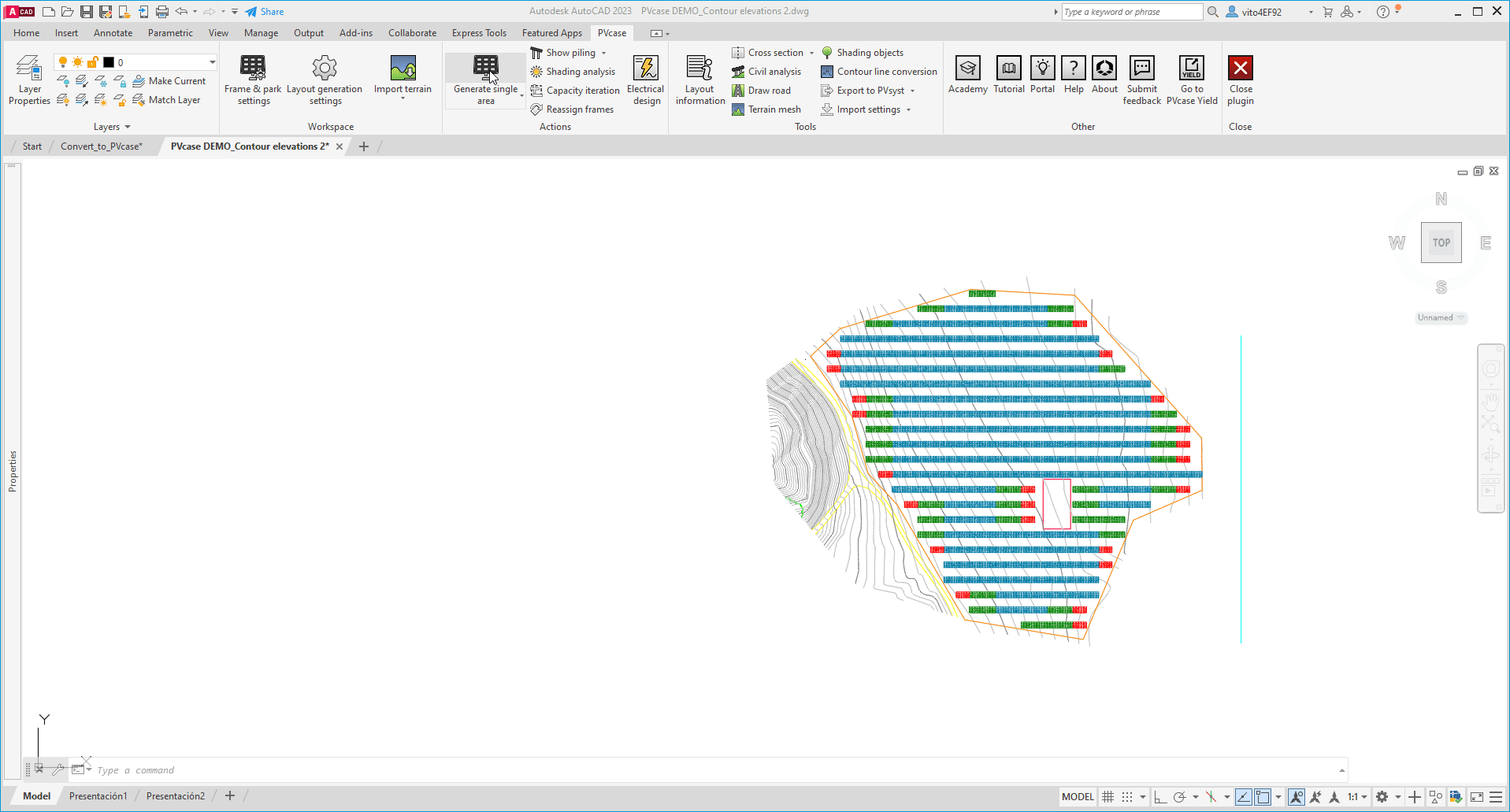Switch to the Convert_to_PVcase drawing tab
This screenshot has height=812, width=1510.
coord(100,146)
